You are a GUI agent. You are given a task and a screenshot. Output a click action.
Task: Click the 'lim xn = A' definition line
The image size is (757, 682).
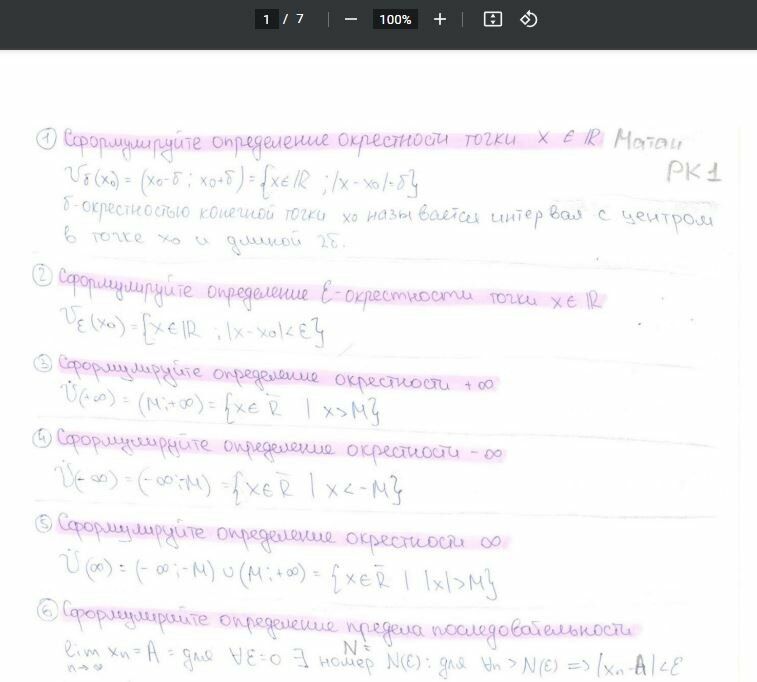click(373, 660)
